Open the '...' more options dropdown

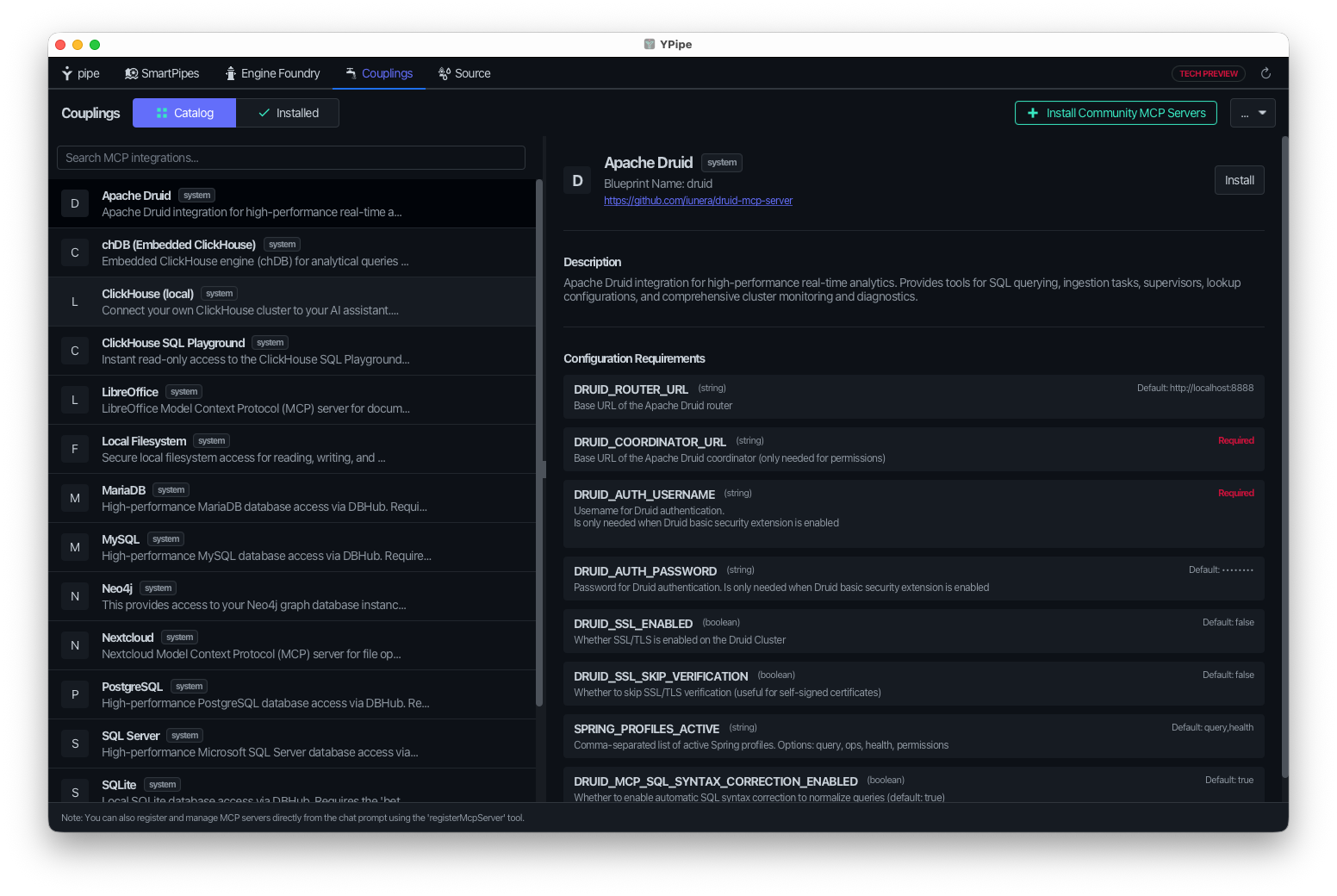(1253, 113)
